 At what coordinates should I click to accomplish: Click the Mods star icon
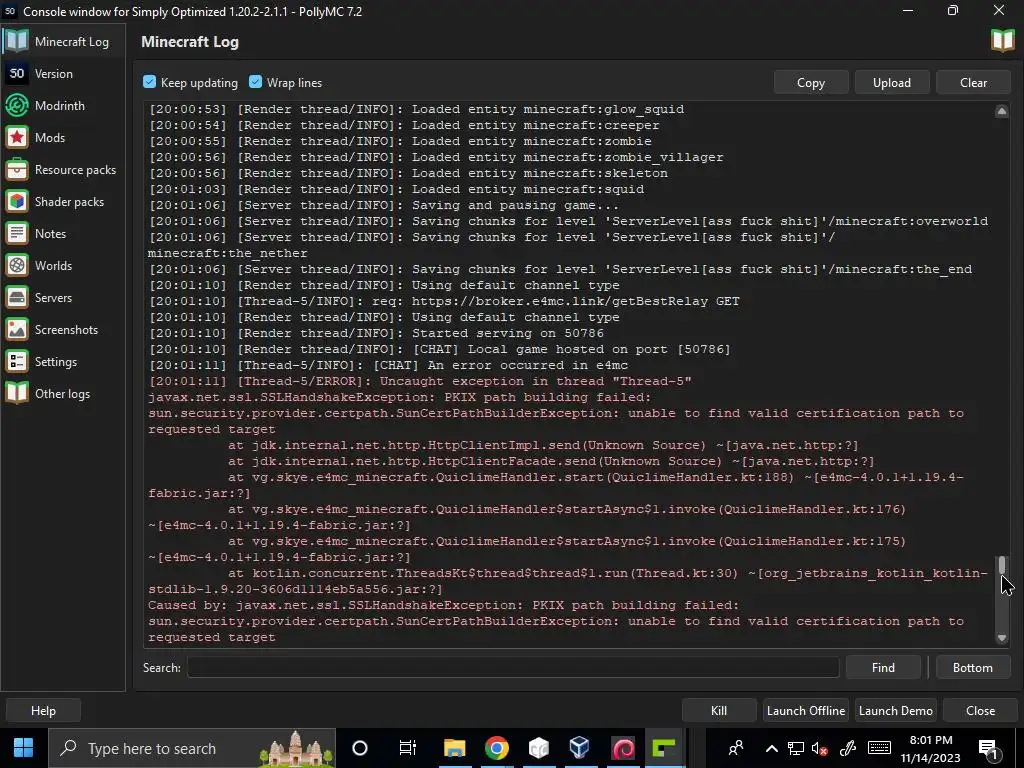point(17,137)
